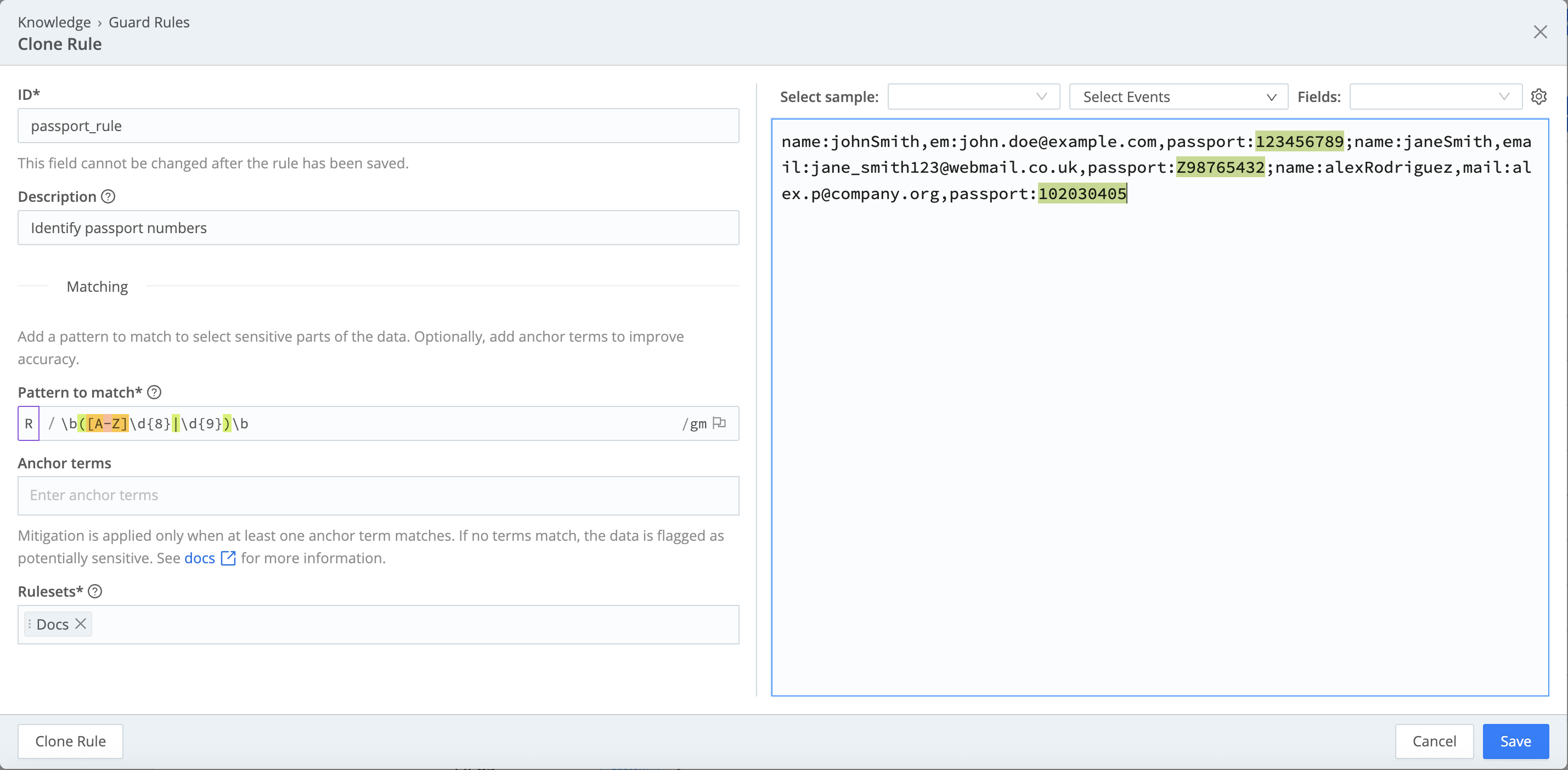Remove the Docs ruleset tag

coord(80,624)
